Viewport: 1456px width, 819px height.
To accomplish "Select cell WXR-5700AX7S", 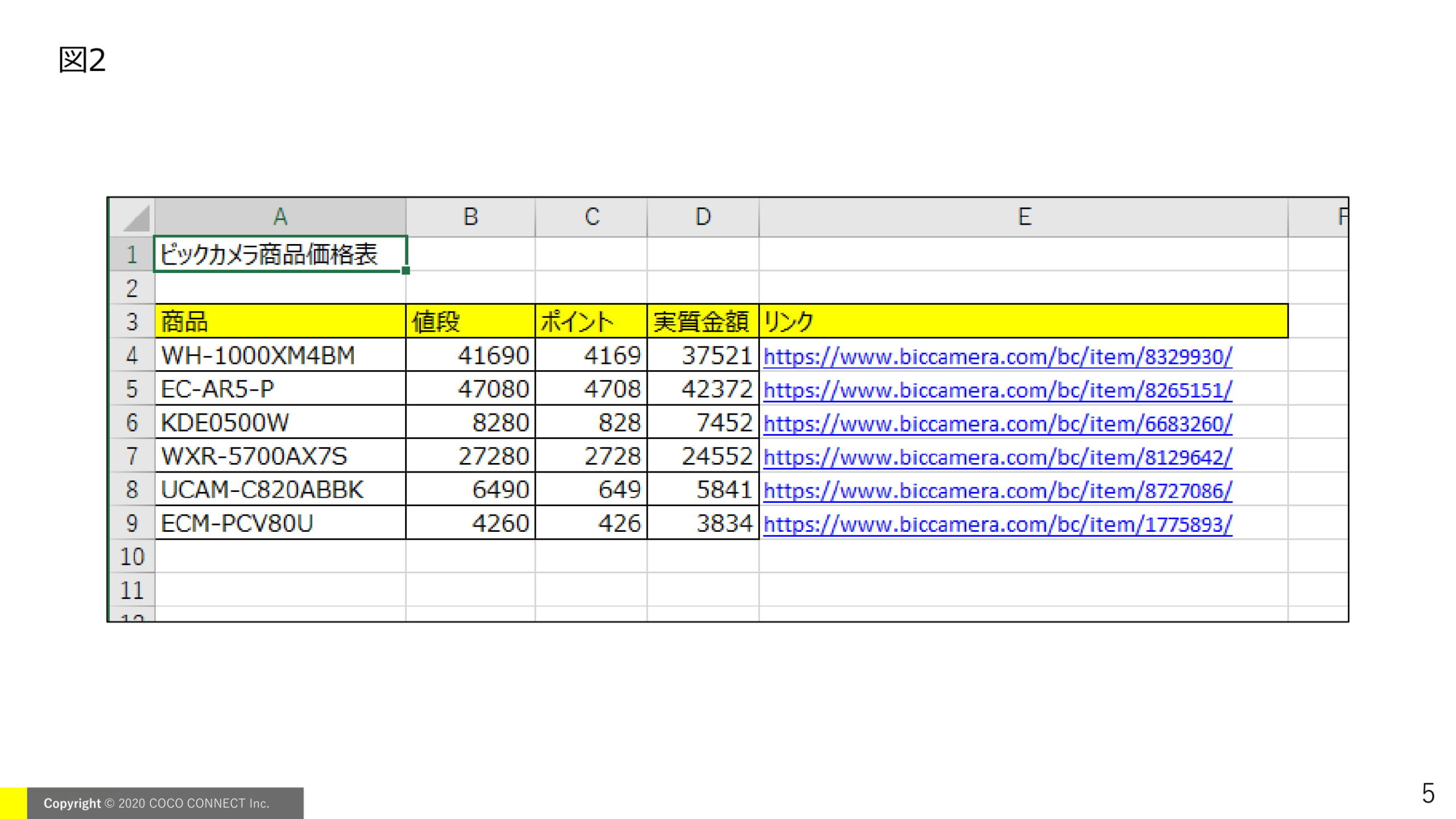I will 280,456.
